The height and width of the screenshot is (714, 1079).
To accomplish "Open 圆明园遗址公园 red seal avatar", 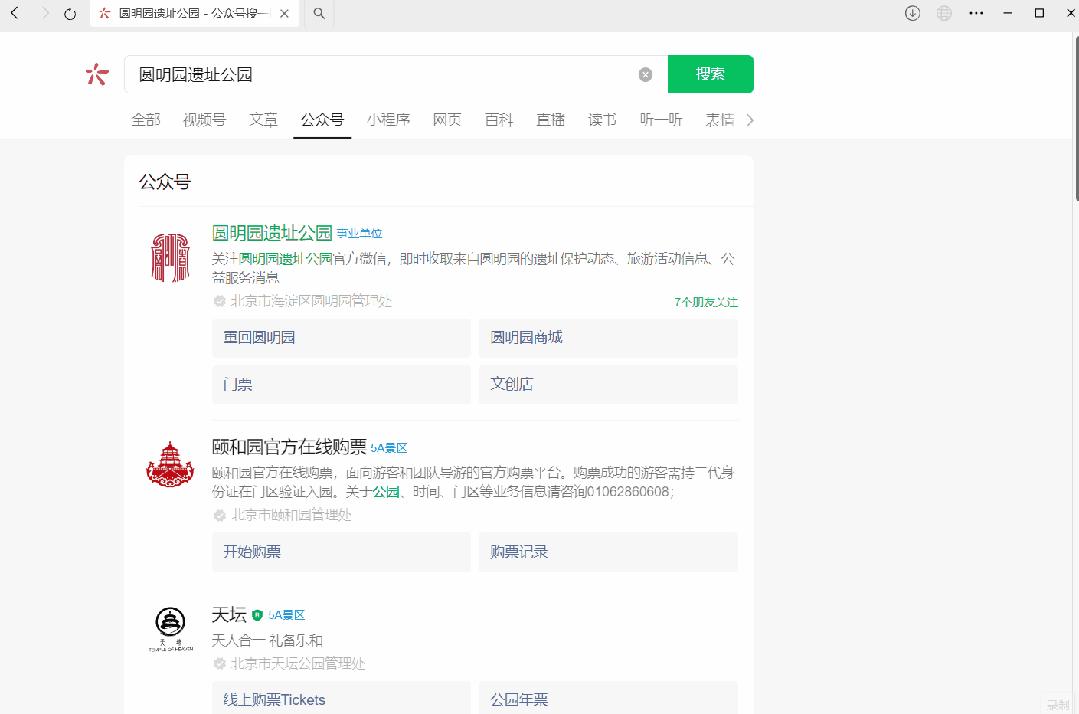I will click(x=170, y=258).
